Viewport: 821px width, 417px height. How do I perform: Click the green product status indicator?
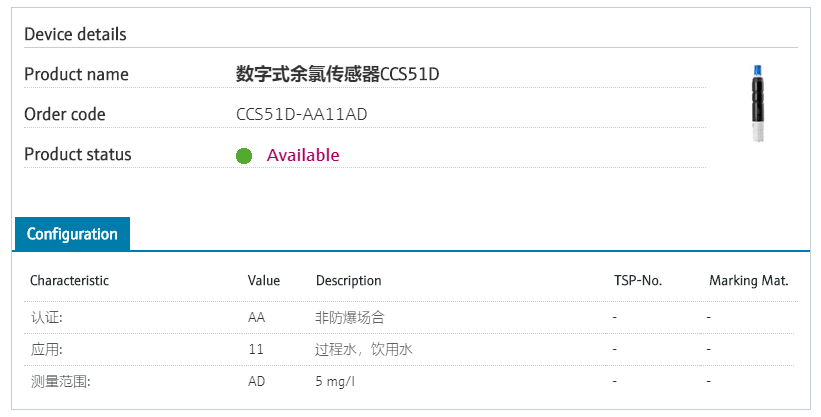pyautogui.click(x=244, y=156)
